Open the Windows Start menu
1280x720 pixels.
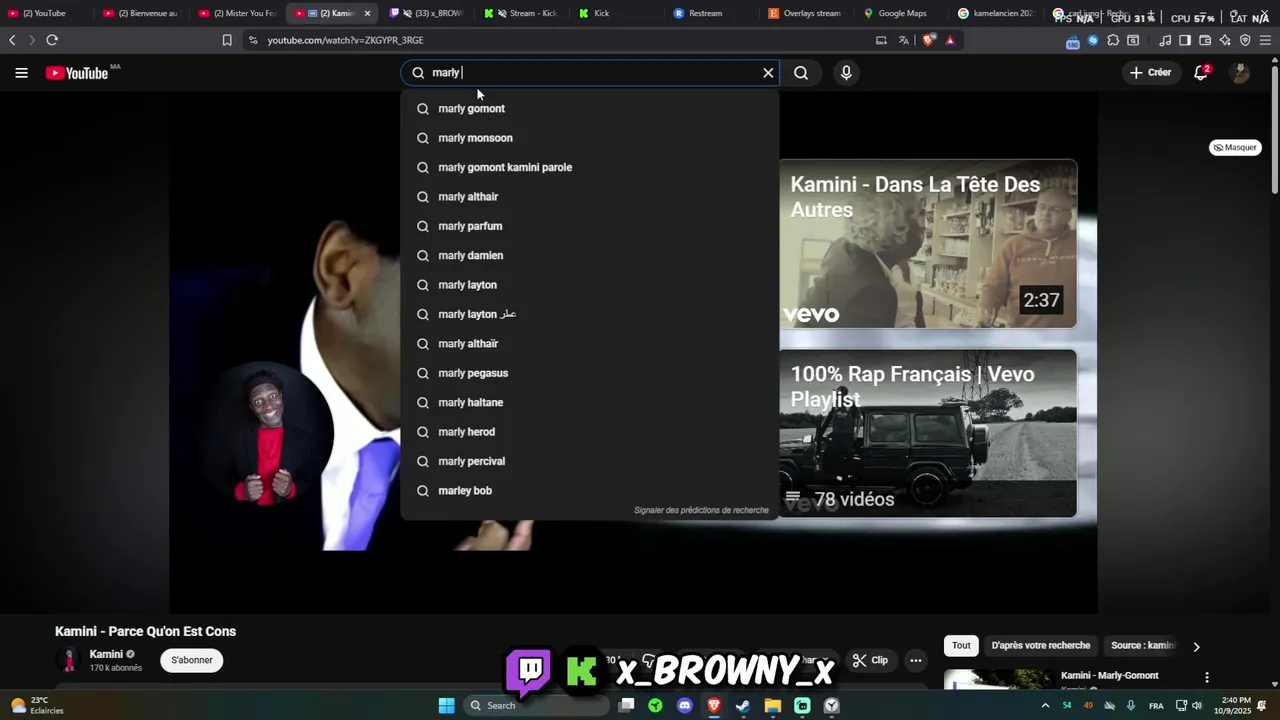[x=446, y=705]
